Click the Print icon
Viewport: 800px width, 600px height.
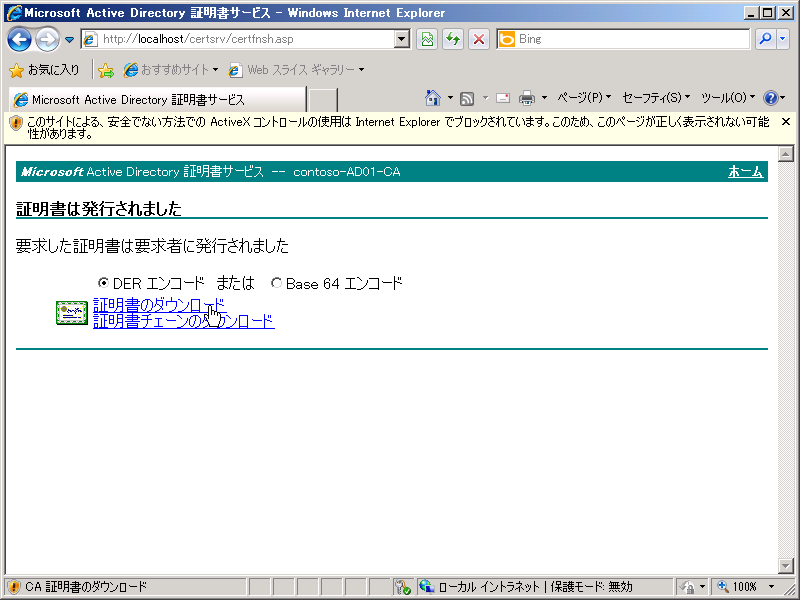click(x=527, y=98)
